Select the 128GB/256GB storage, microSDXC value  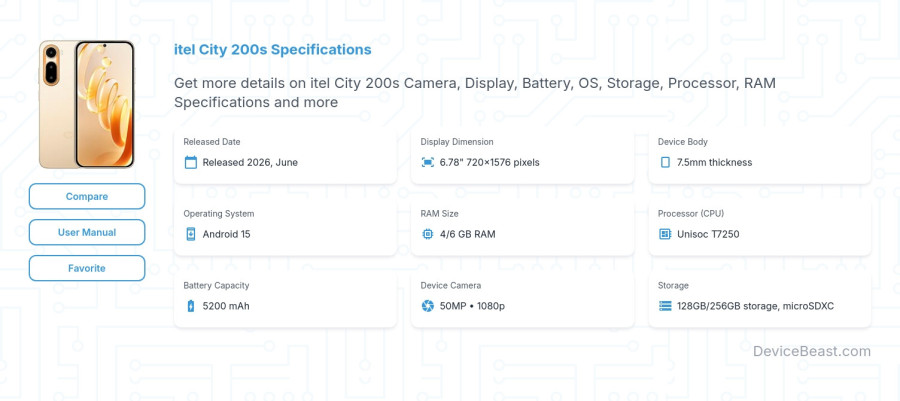755,306
